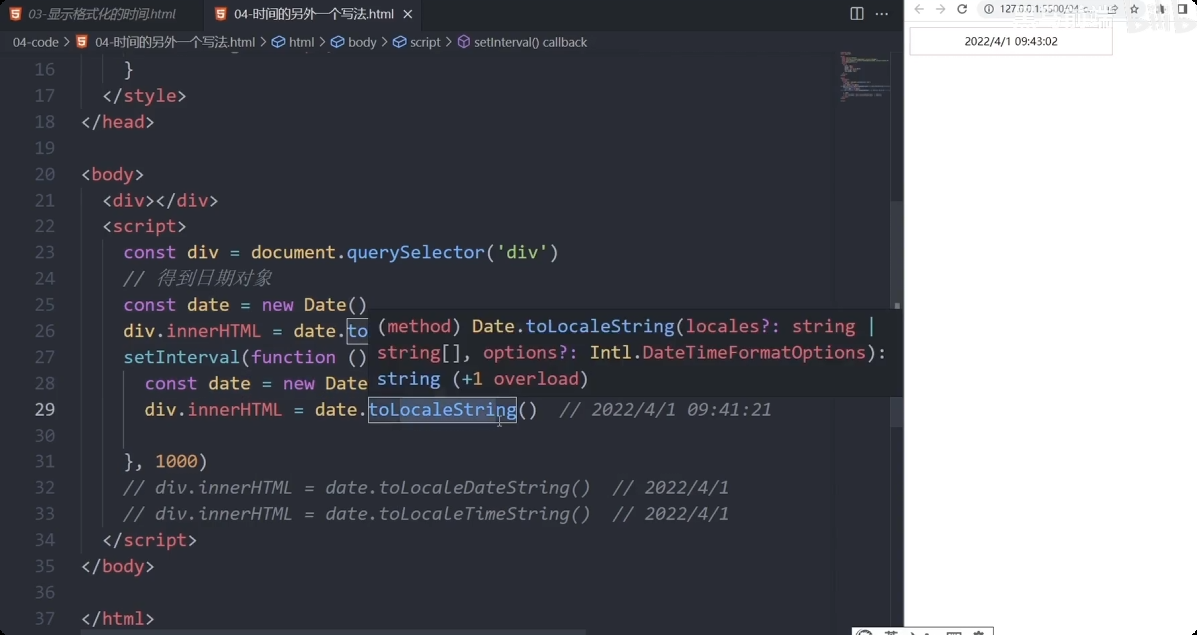1197x635 pixels.
Task: Focus the browser address bar
Action: tap(1050, 9)
